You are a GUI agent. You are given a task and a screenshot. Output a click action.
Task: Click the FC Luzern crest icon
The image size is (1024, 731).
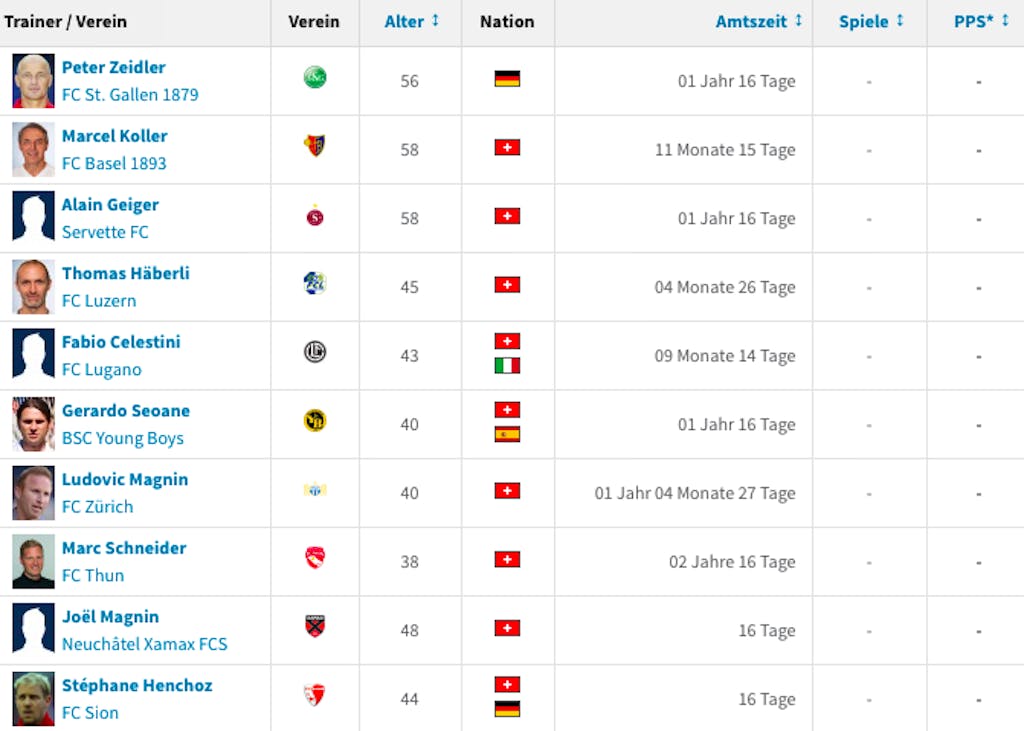tap(315, 284)
